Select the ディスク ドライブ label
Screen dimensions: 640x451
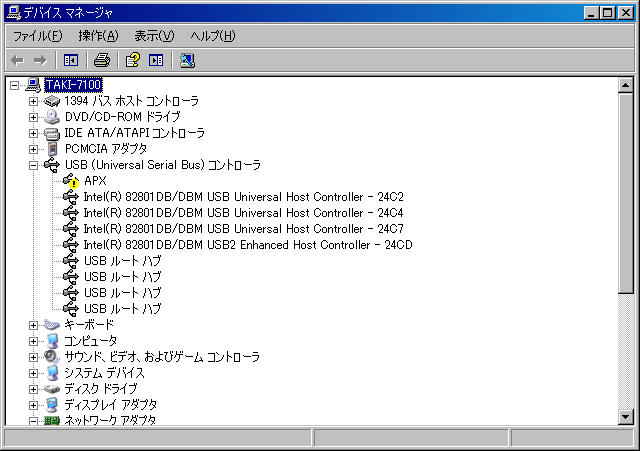[101, 389]
